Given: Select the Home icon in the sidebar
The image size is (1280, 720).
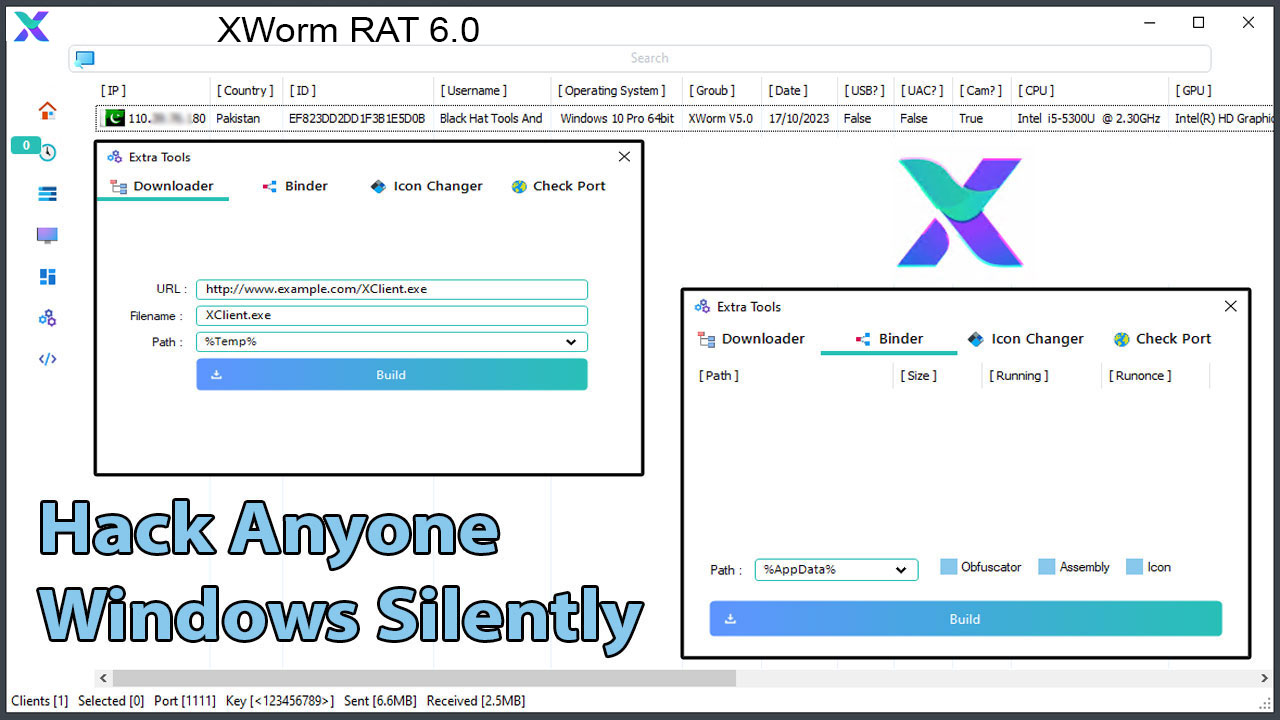Looking at the screenshot, I should pyautogui.click(x=46, y=110).
